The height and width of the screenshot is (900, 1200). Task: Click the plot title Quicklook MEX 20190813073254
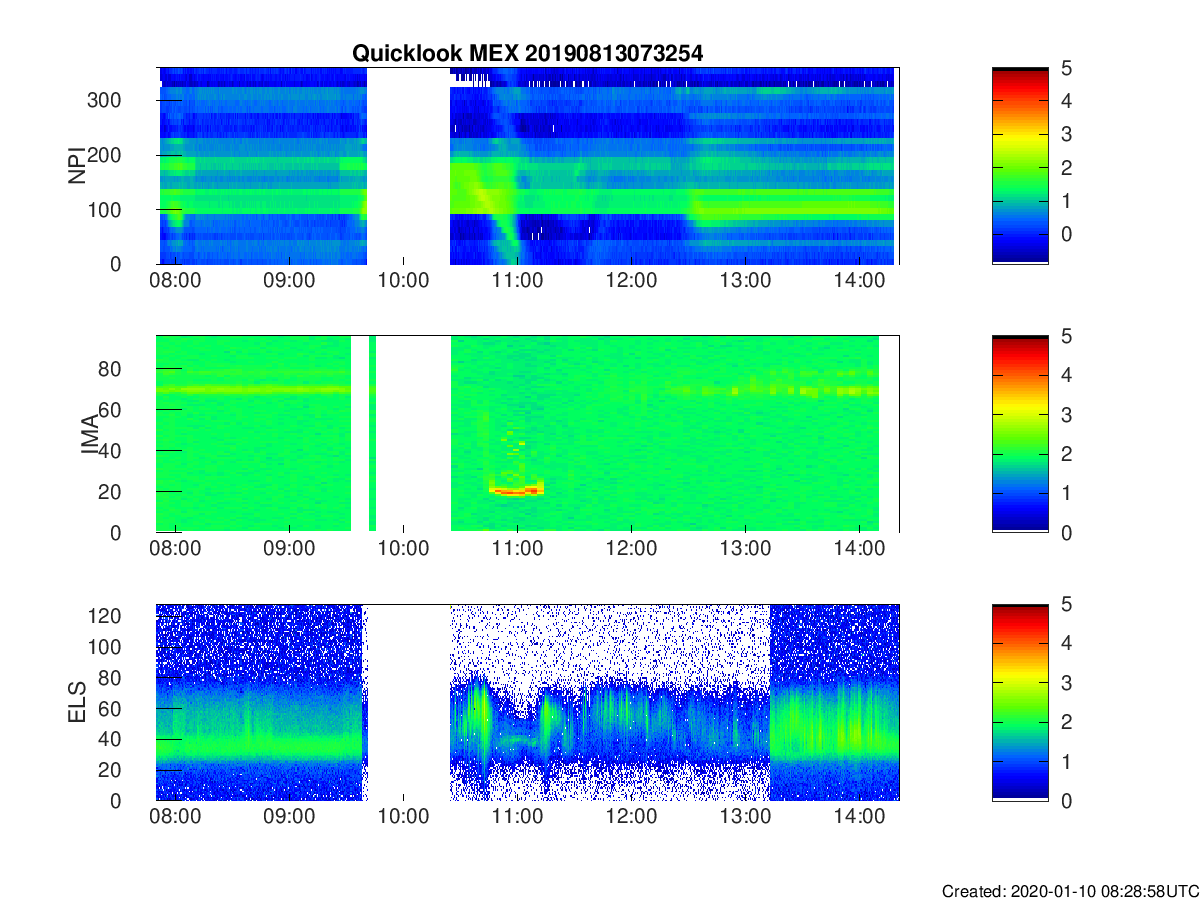point(527,54)
